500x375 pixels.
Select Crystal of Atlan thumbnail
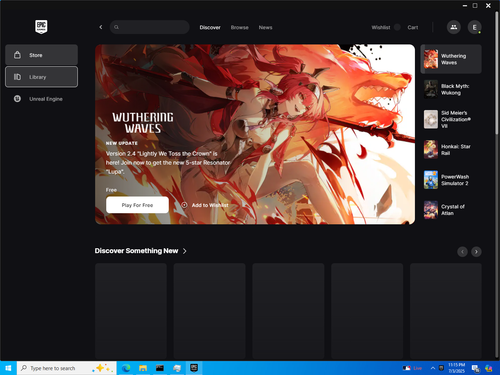click(431, 210)
